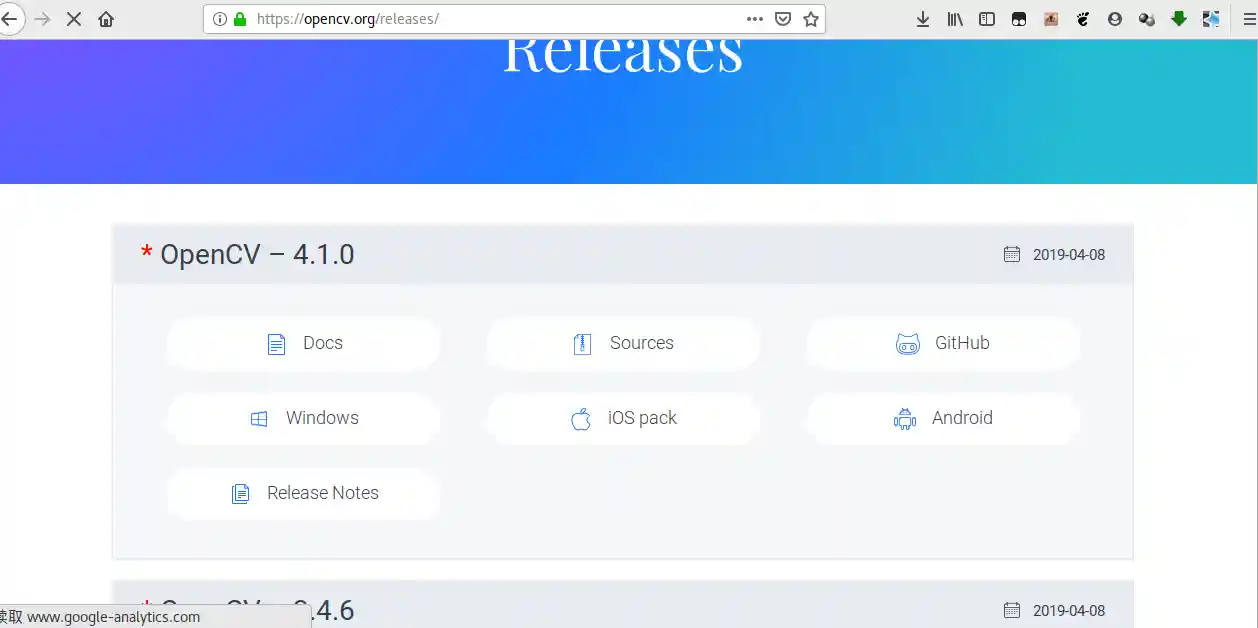Open the OpenCV 4.1.0 Release Notes

tap(303, 493)
